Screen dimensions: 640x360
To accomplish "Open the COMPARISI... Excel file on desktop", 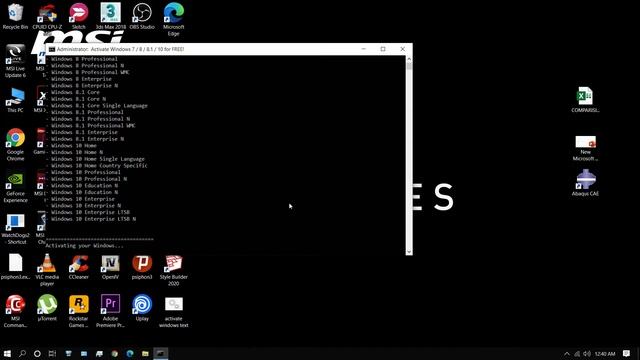I will tap(585, 100).
